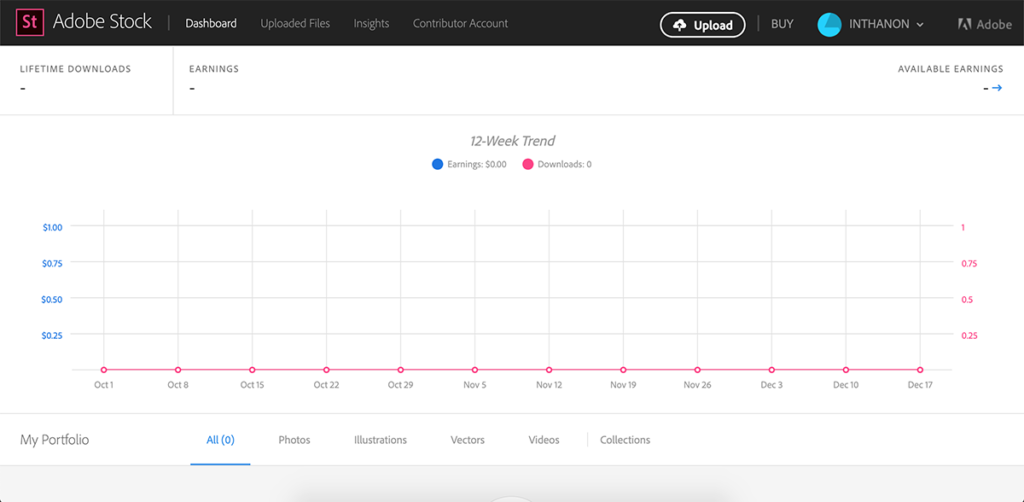Open the Dashboard menu item
The image size is (1024, 502).
(211, 23)
